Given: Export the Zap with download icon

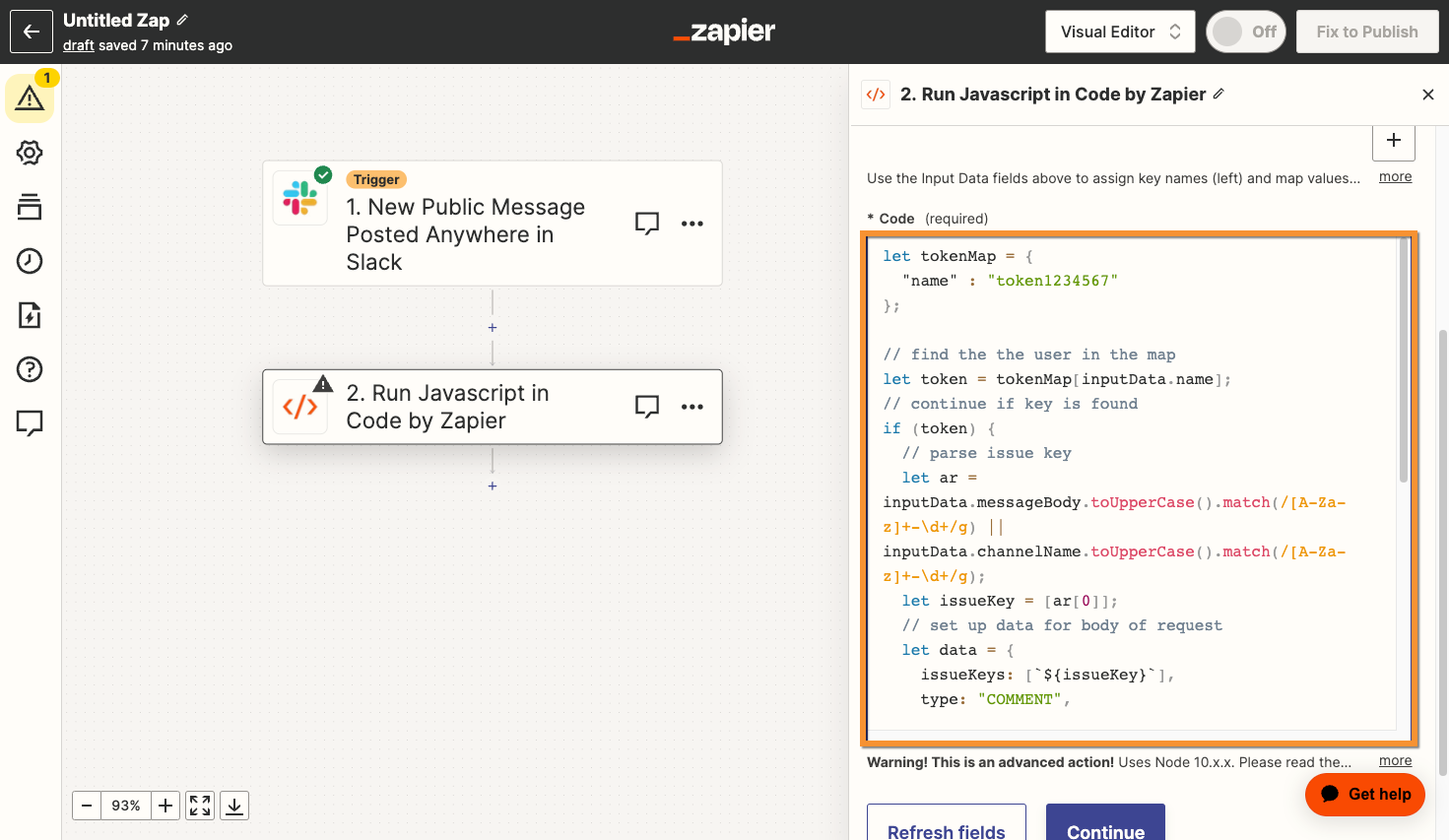Looking at the screenshot, I should point(234,806).
